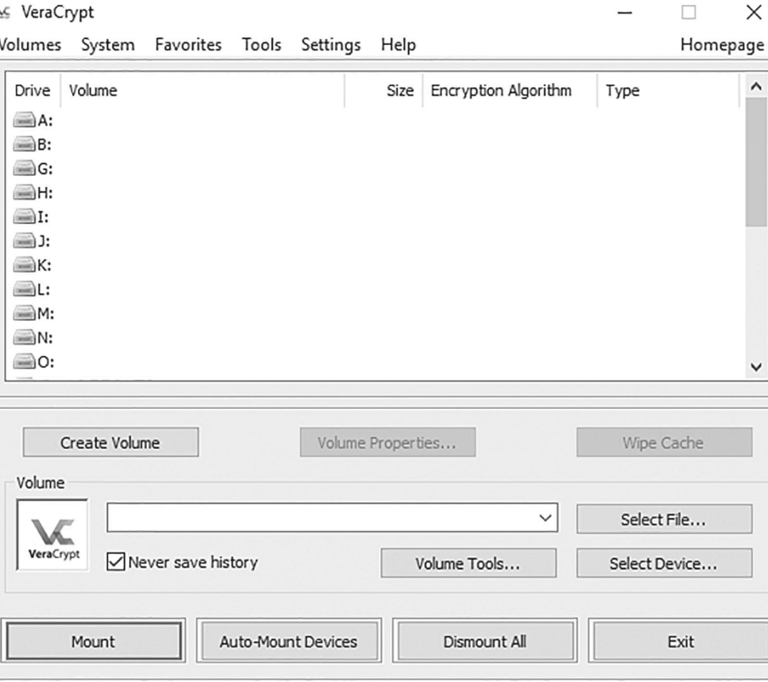Expand the volume path dropdown arrow
768x682 pixels.
tap(545, 517)
